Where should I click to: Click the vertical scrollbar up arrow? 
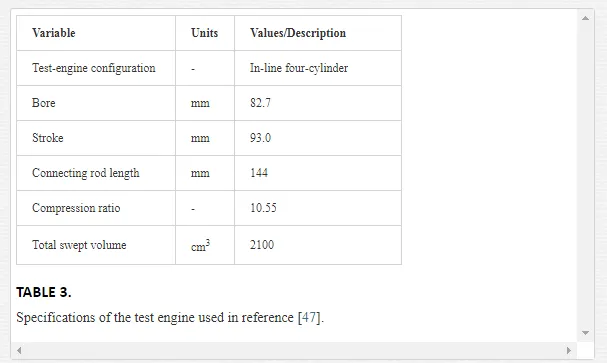(x=585, y=18)
